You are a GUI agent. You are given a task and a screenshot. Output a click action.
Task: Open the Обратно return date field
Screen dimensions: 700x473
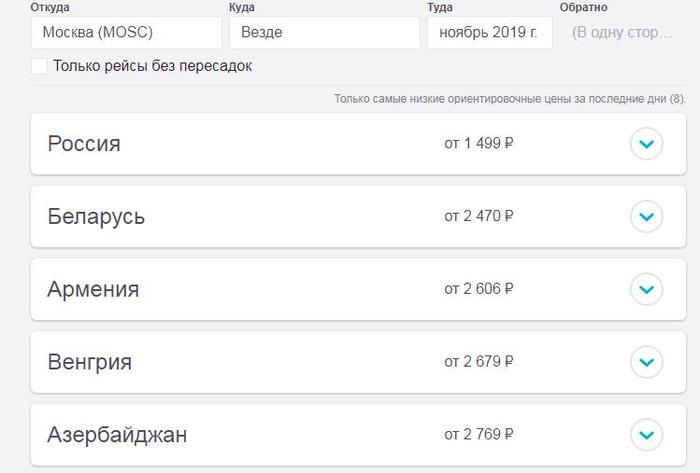(622, 32)
